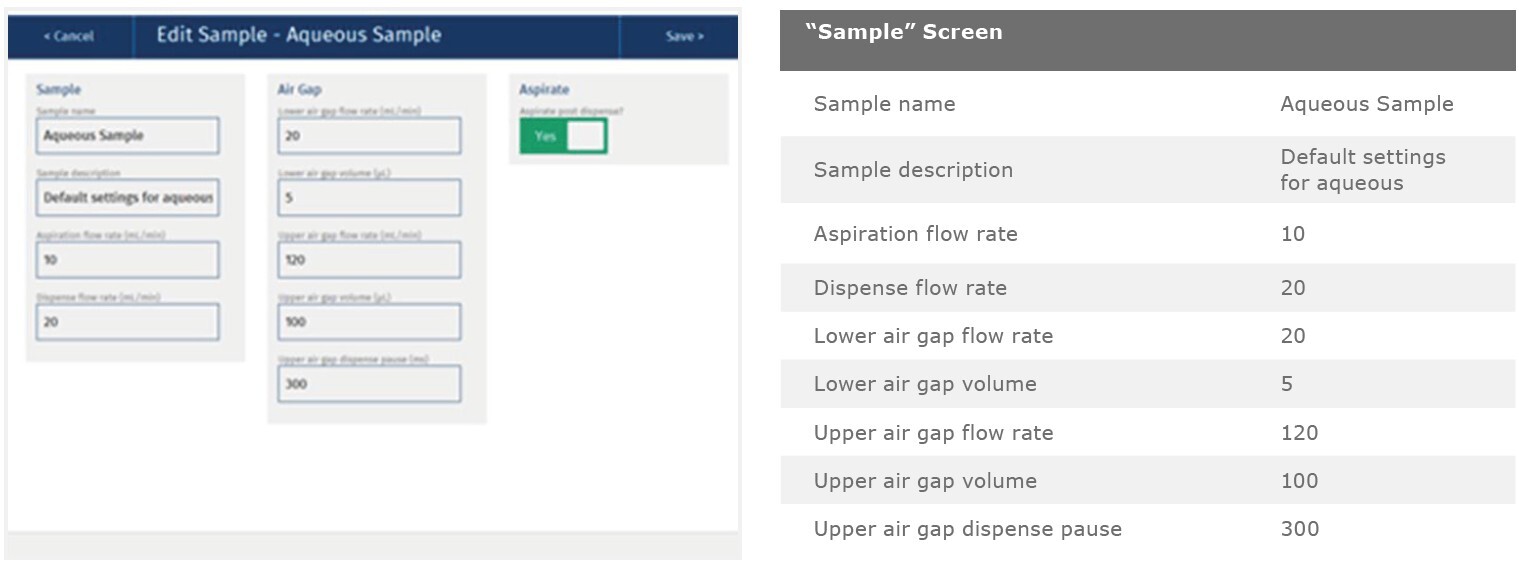The image size is (1519, 574).
Task: Select the Aspiration flow rate input box
Action: [128, 260]
